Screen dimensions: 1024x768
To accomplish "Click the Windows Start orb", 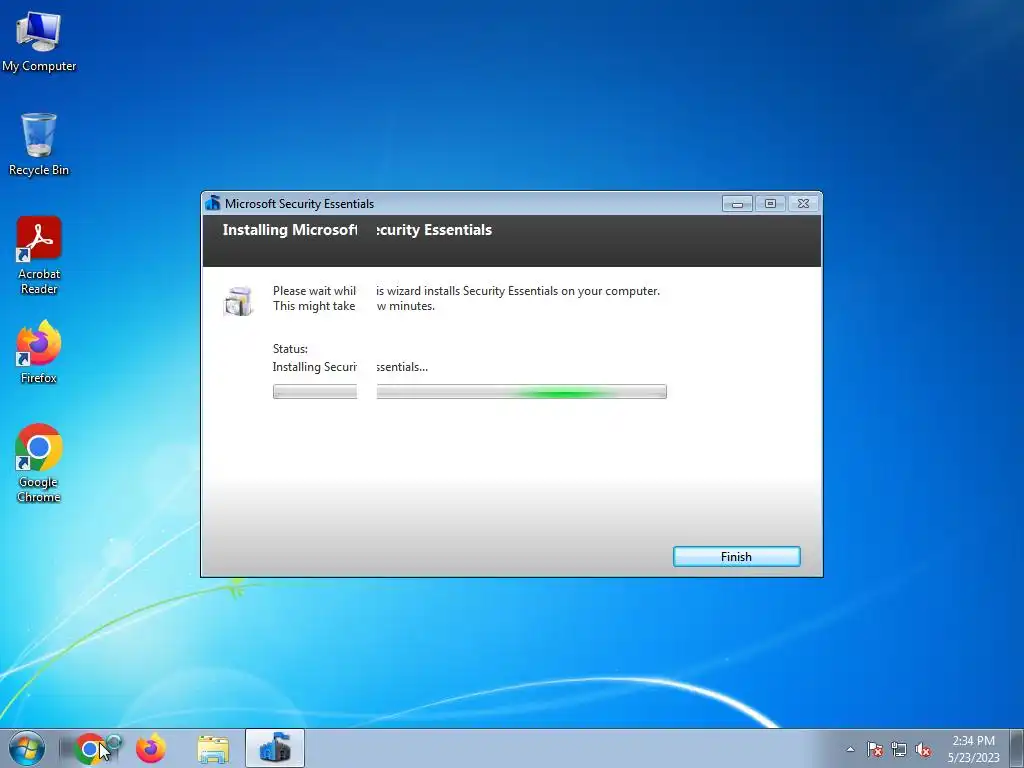I will (x=27, y=748).
